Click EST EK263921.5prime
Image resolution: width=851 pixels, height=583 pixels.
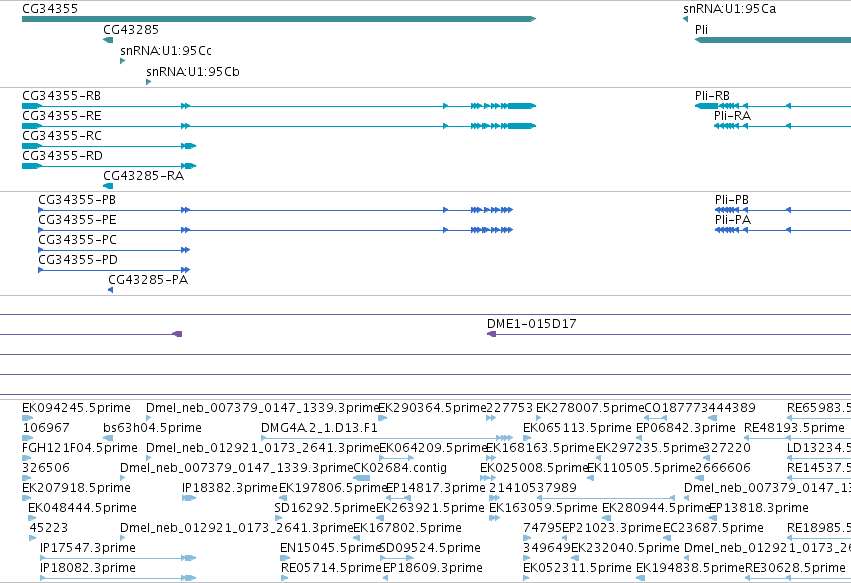point(430,508)
